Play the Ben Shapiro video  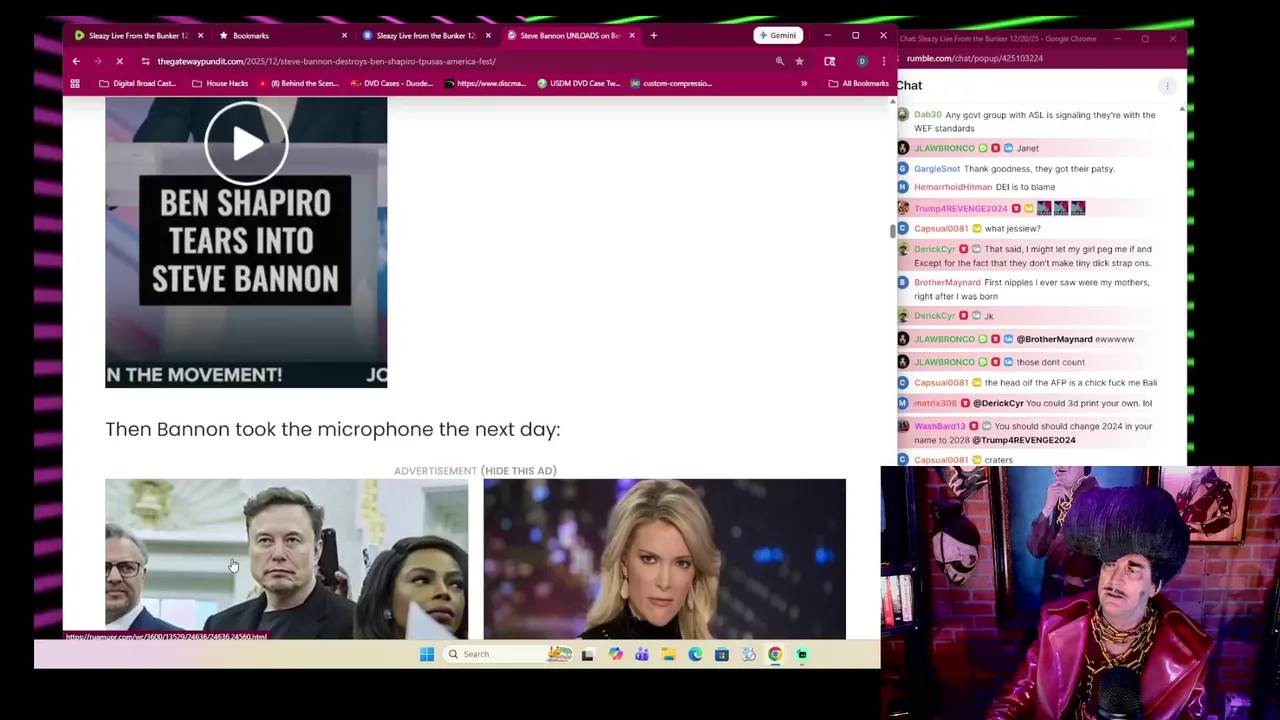tap(246, 143)
